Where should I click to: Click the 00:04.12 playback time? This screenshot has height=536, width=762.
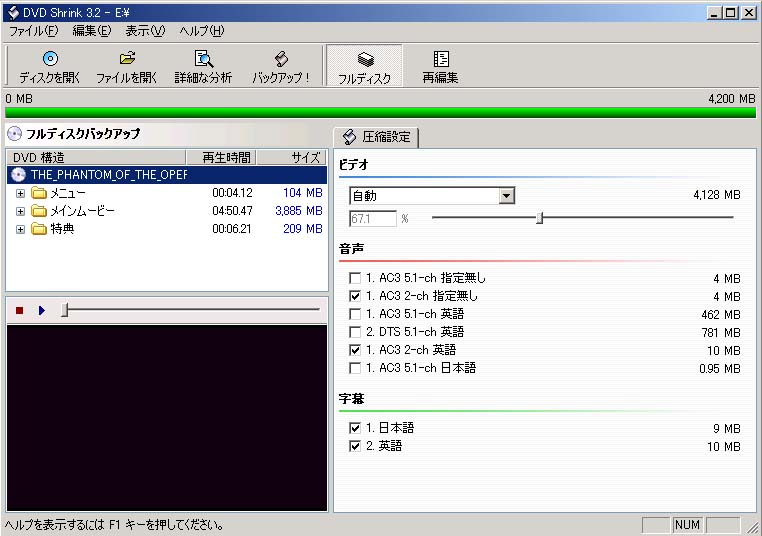pos(232,193)
